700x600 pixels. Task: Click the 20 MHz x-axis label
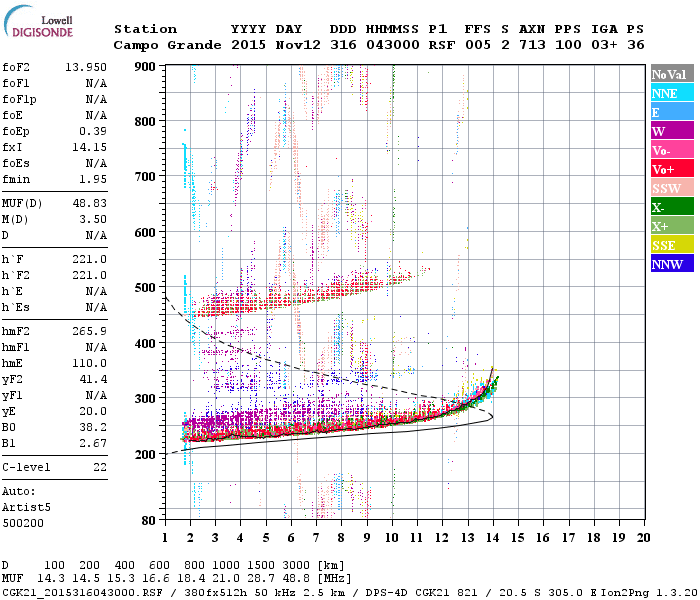643,538
